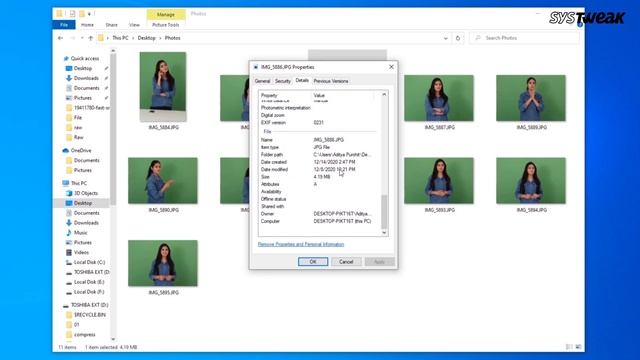
Task: Click the Refresh button beside address bar
Action: point(458,38)
